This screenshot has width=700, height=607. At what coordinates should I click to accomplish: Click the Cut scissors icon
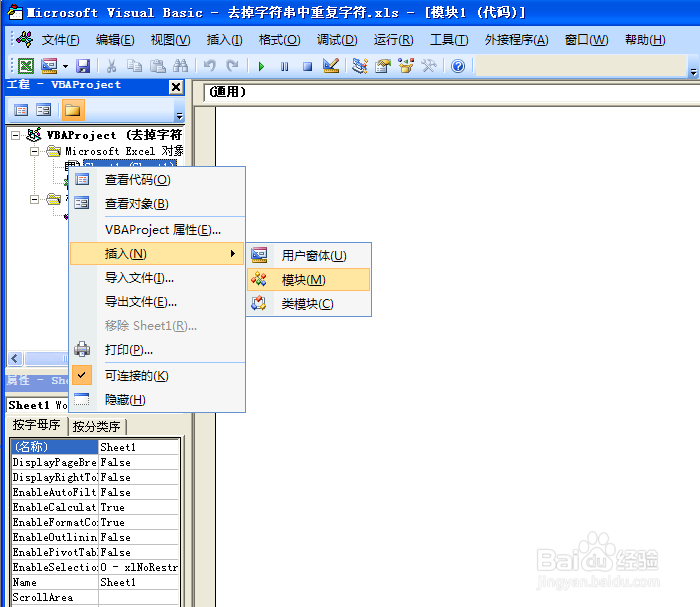pos(111,66)
